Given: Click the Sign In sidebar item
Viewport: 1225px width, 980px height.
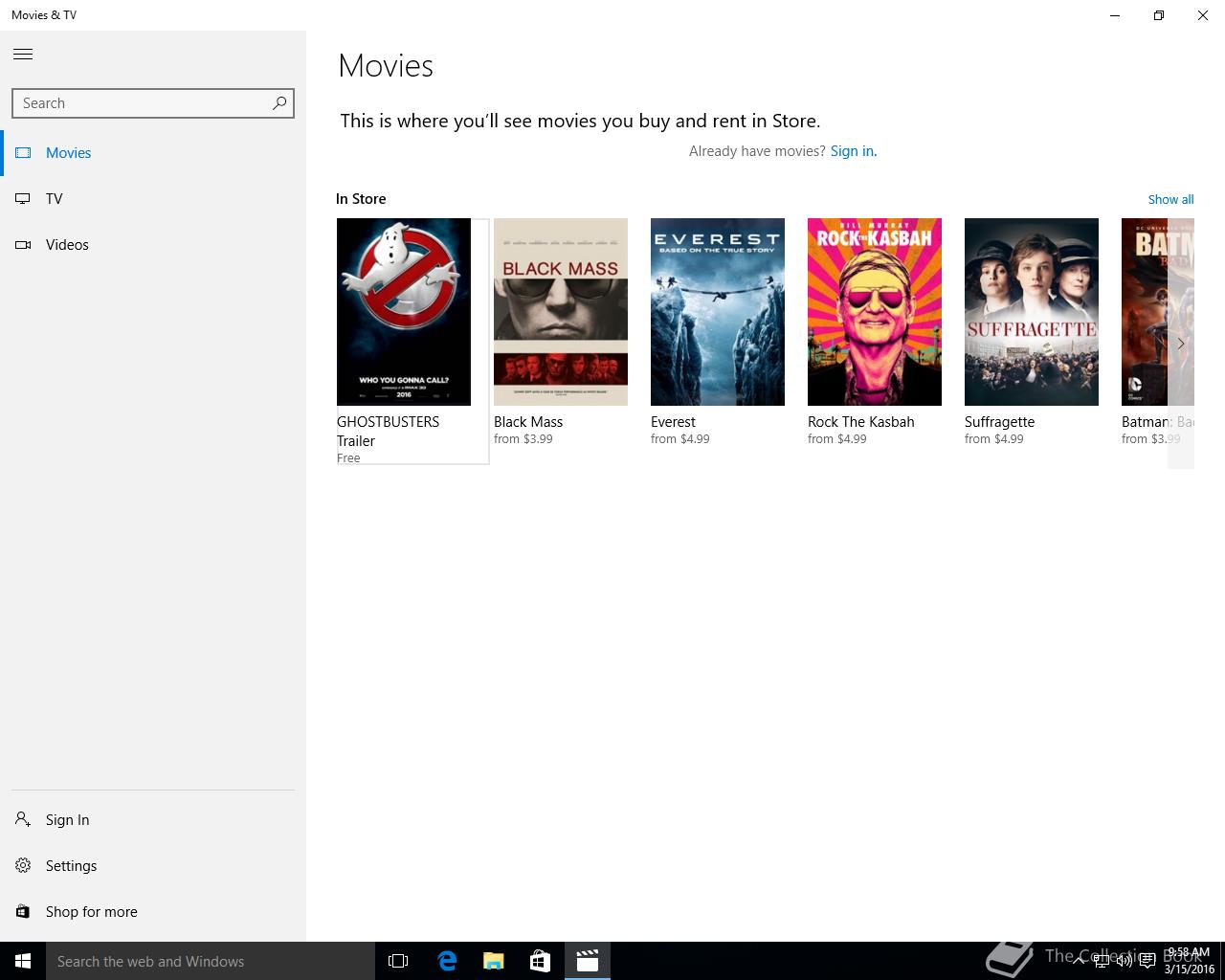Looking at the screenshot, I should coord(153,820).
